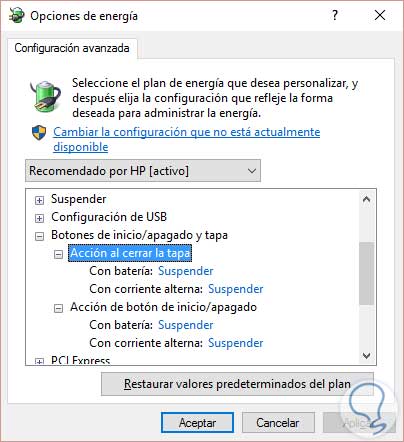The width and height of the screenshot is (404, 442).
Task: Close the Opciones de energía dialog
Action: tap(380, 15)
